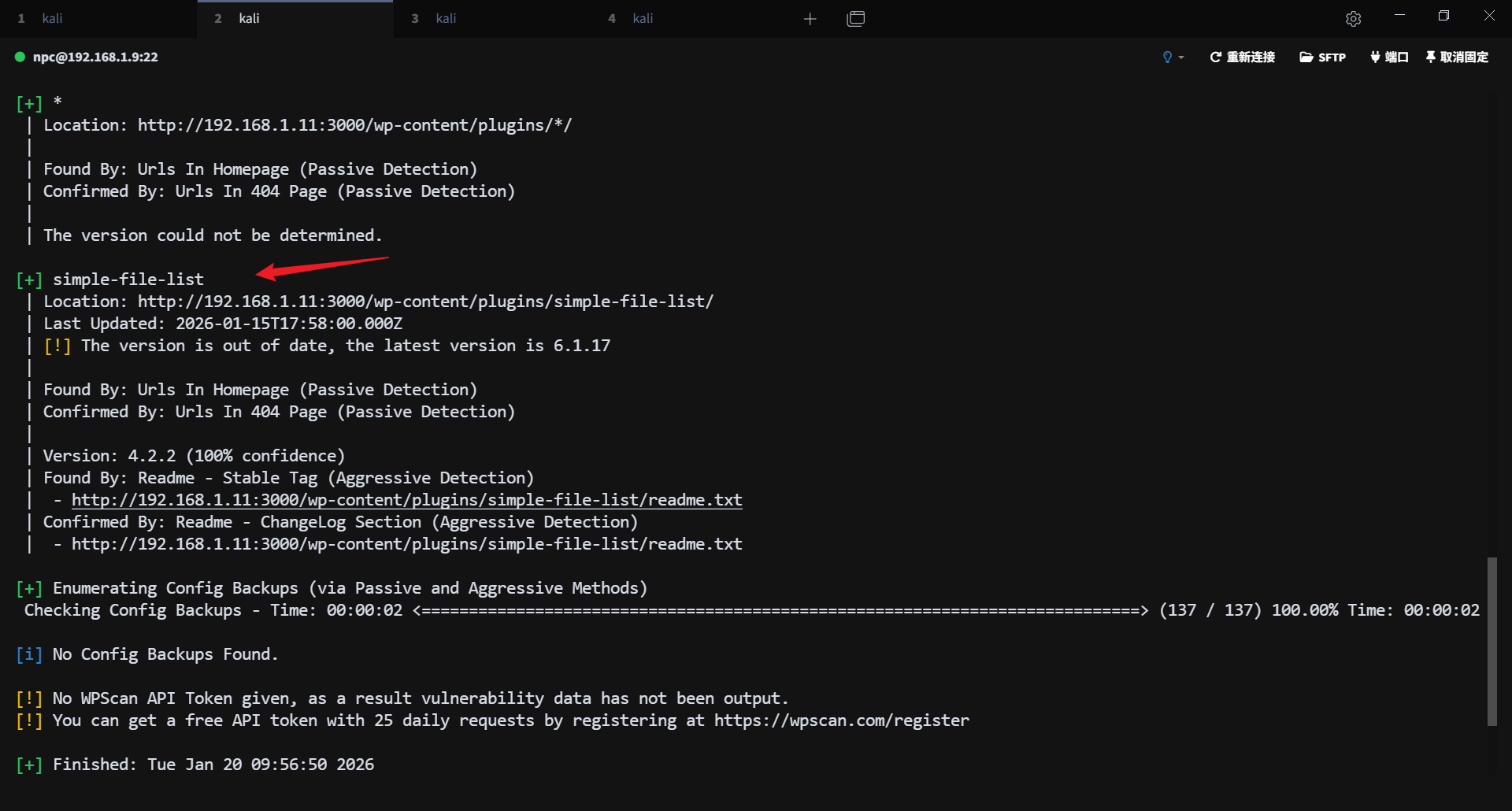Click the simple-file-list plugin Location URL
Viewport: 1512px width, 811px height.
[425, 302]
